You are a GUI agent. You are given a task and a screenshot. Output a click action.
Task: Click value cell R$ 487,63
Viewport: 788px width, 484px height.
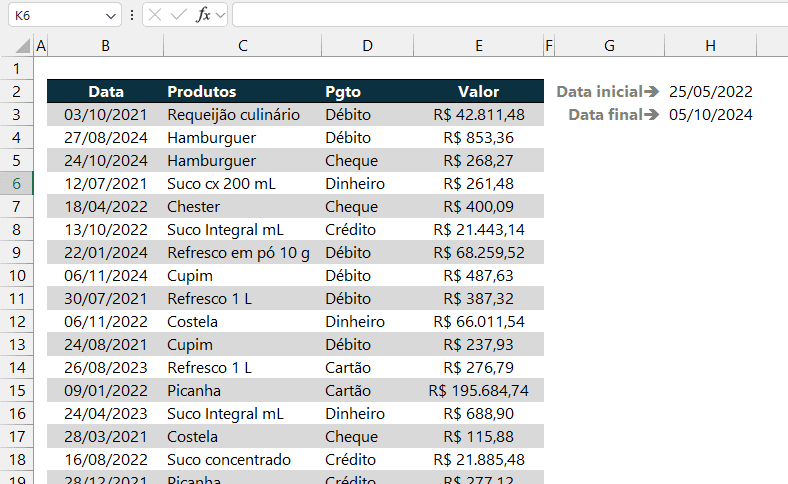click(x=479, y=275)
